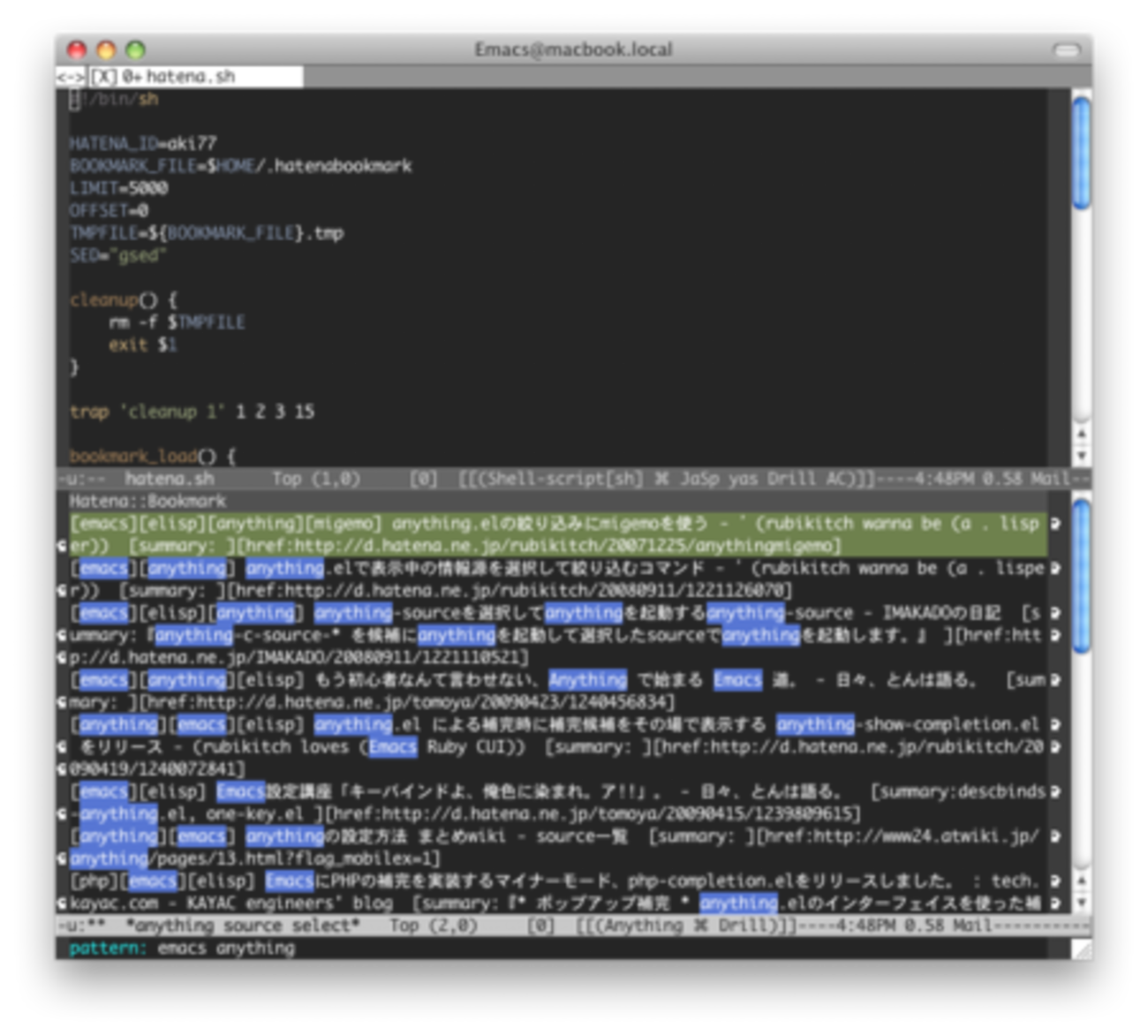This screenshot has width=1148, height=1036.
Task: Click the *anything source select* buffer name
Action: click(x=242, y=926)
